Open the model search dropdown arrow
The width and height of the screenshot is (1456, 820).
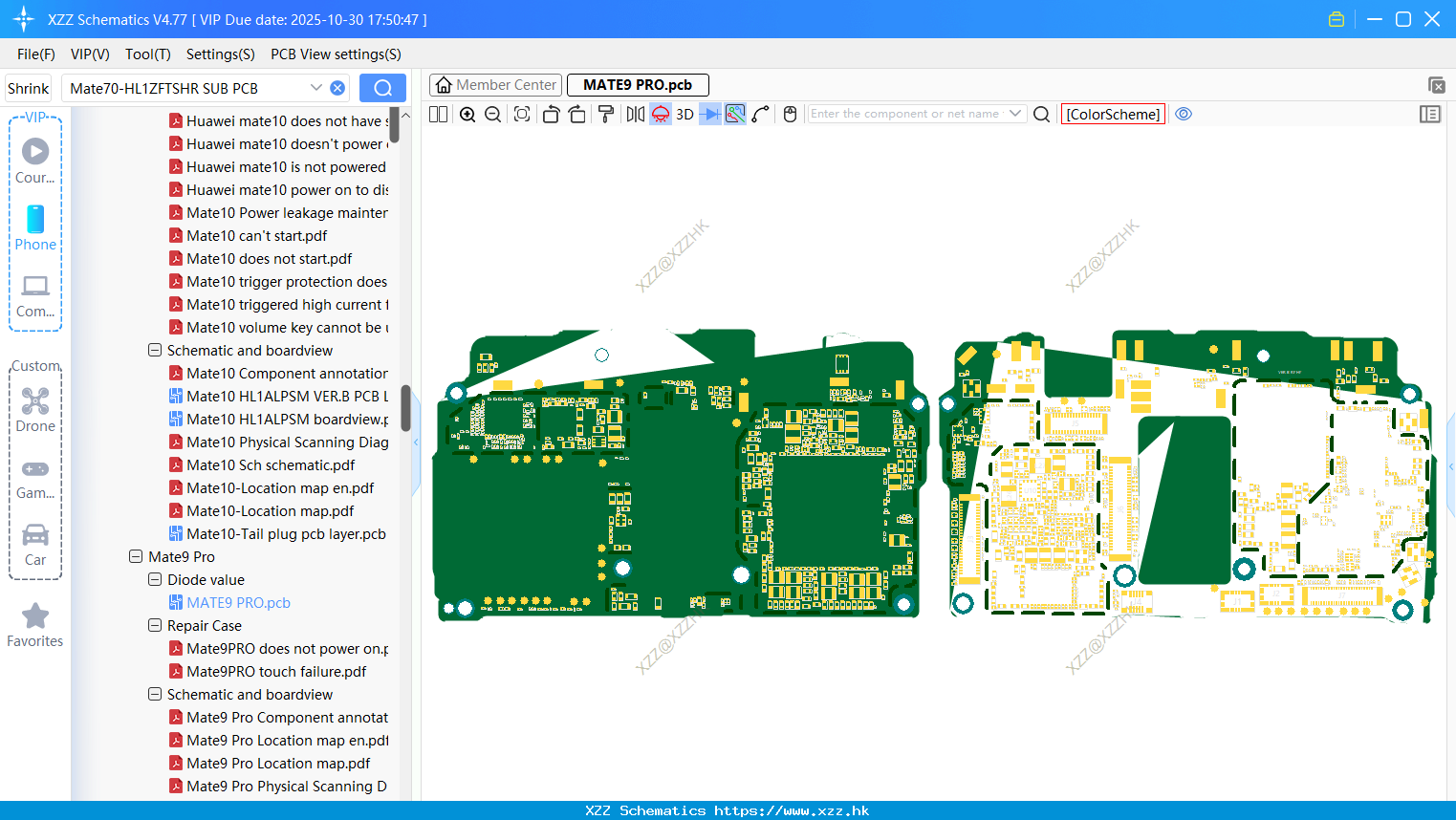(x=316, y=88)
